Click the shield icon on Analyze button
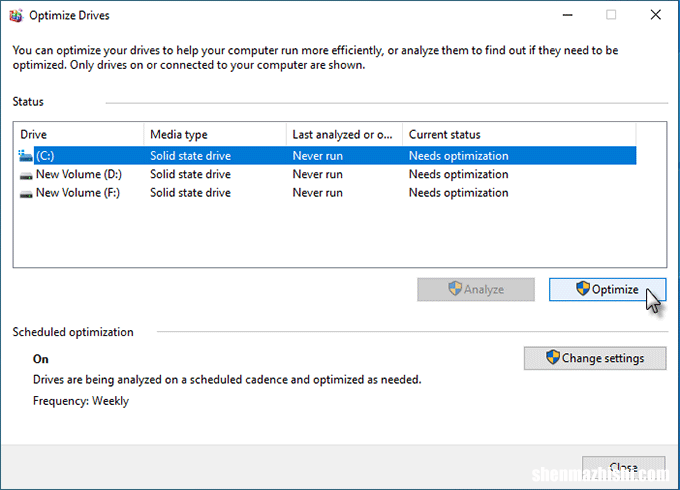Screen dimensions: 680x490 coord(455,289)
